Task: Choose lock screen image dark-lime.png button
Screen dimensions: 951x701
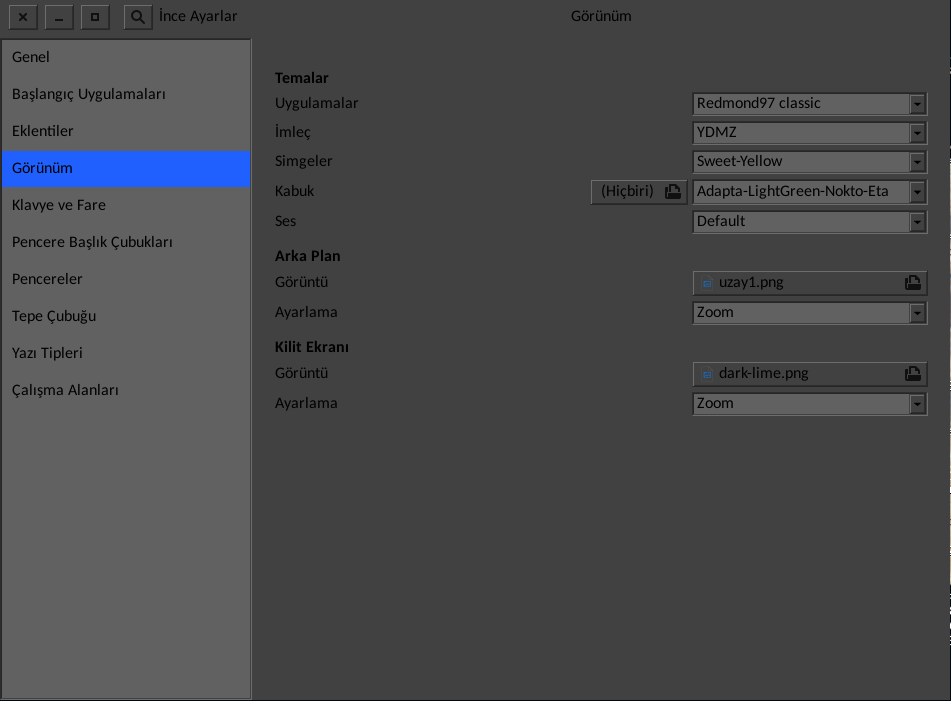Action: [x=810, y=374]
